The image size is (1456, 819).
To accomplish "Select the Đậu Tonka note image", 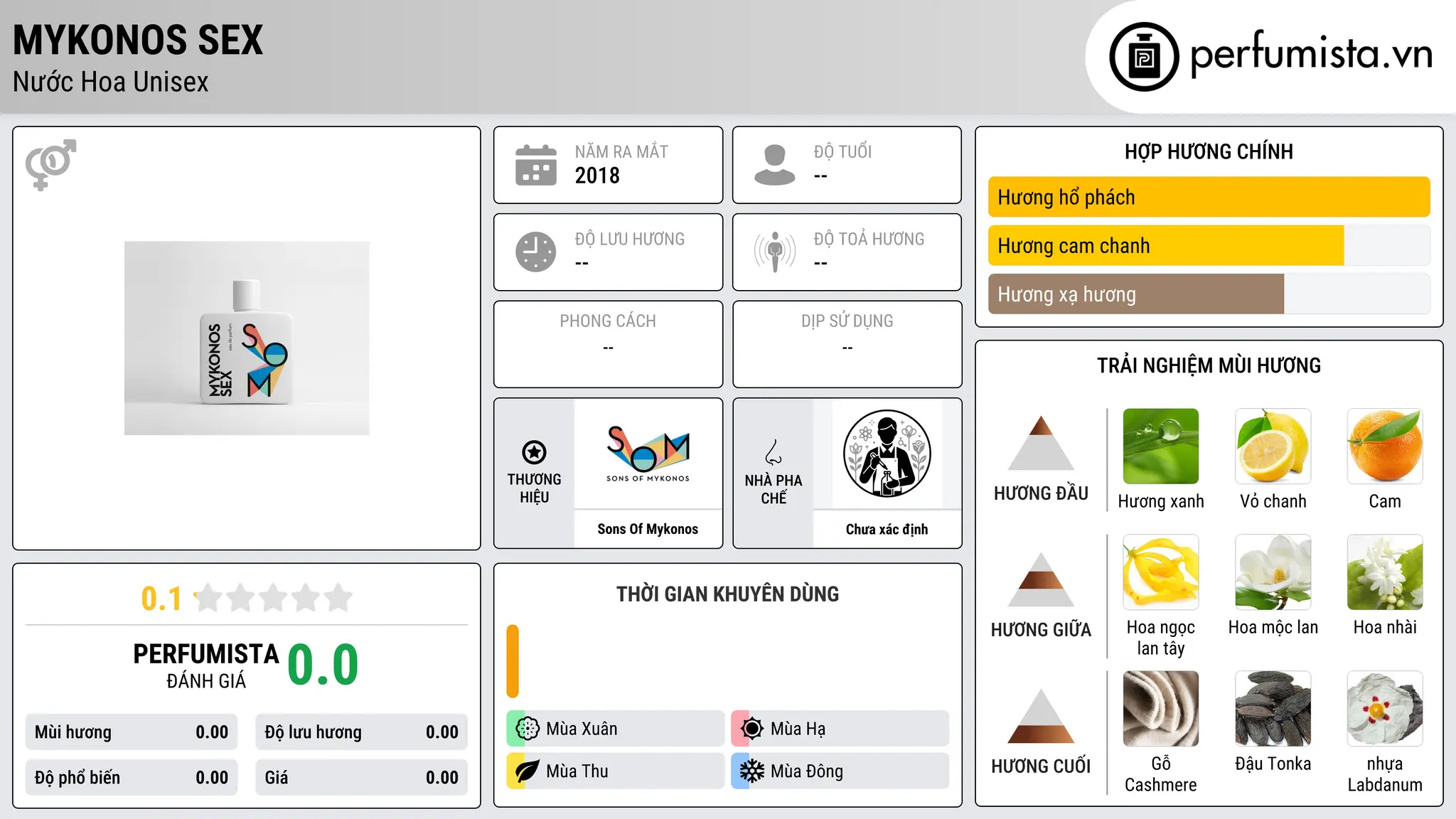I will click(x=1273, y=709).
